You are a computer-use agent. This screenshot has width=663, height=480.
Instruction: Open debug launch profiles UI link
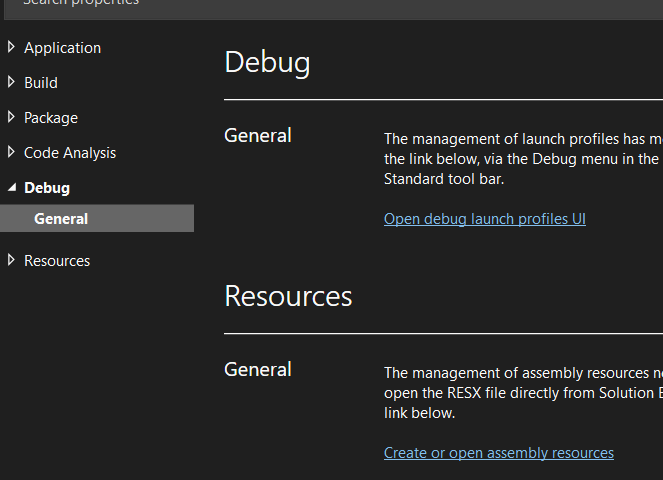[x=485, y=219]
